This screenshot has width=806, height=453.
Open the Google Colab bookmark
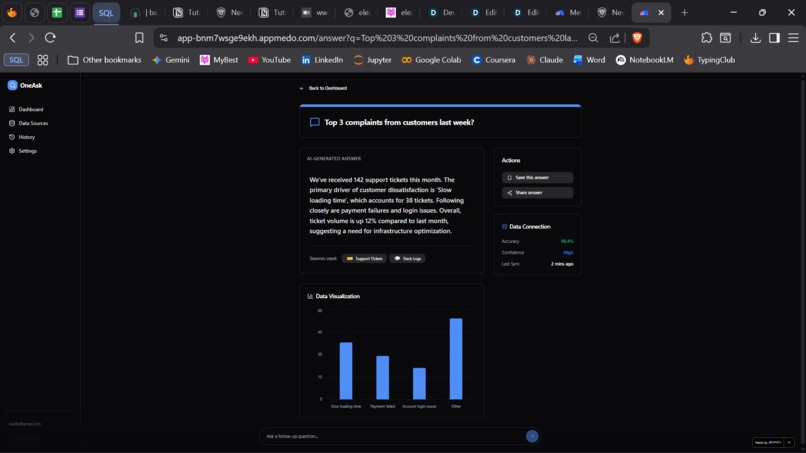pos(431,60)
